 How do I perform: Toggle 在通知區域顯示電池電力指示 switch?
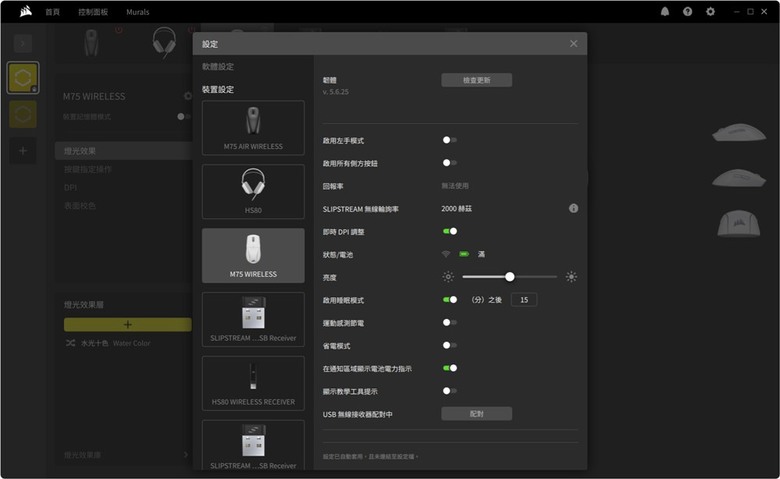click(450, 368)
